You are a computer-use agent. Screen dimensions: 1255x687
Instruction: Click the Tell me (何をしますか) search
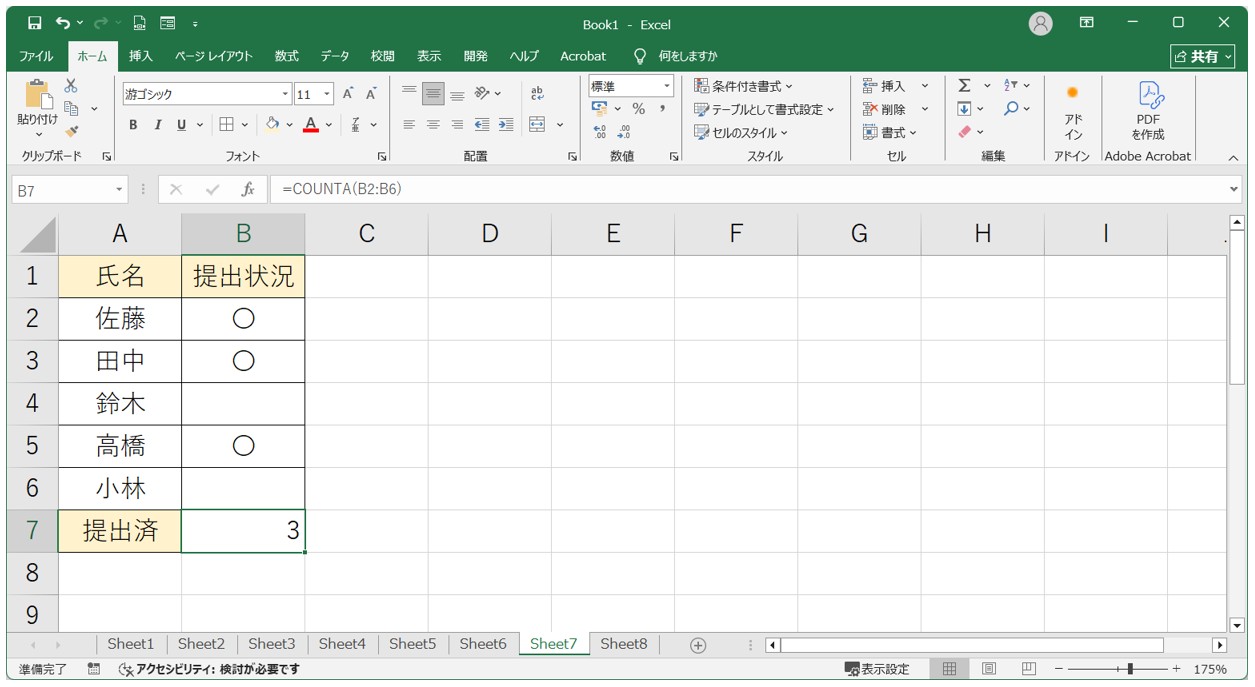pyautogui.click(x=676, y=56)
